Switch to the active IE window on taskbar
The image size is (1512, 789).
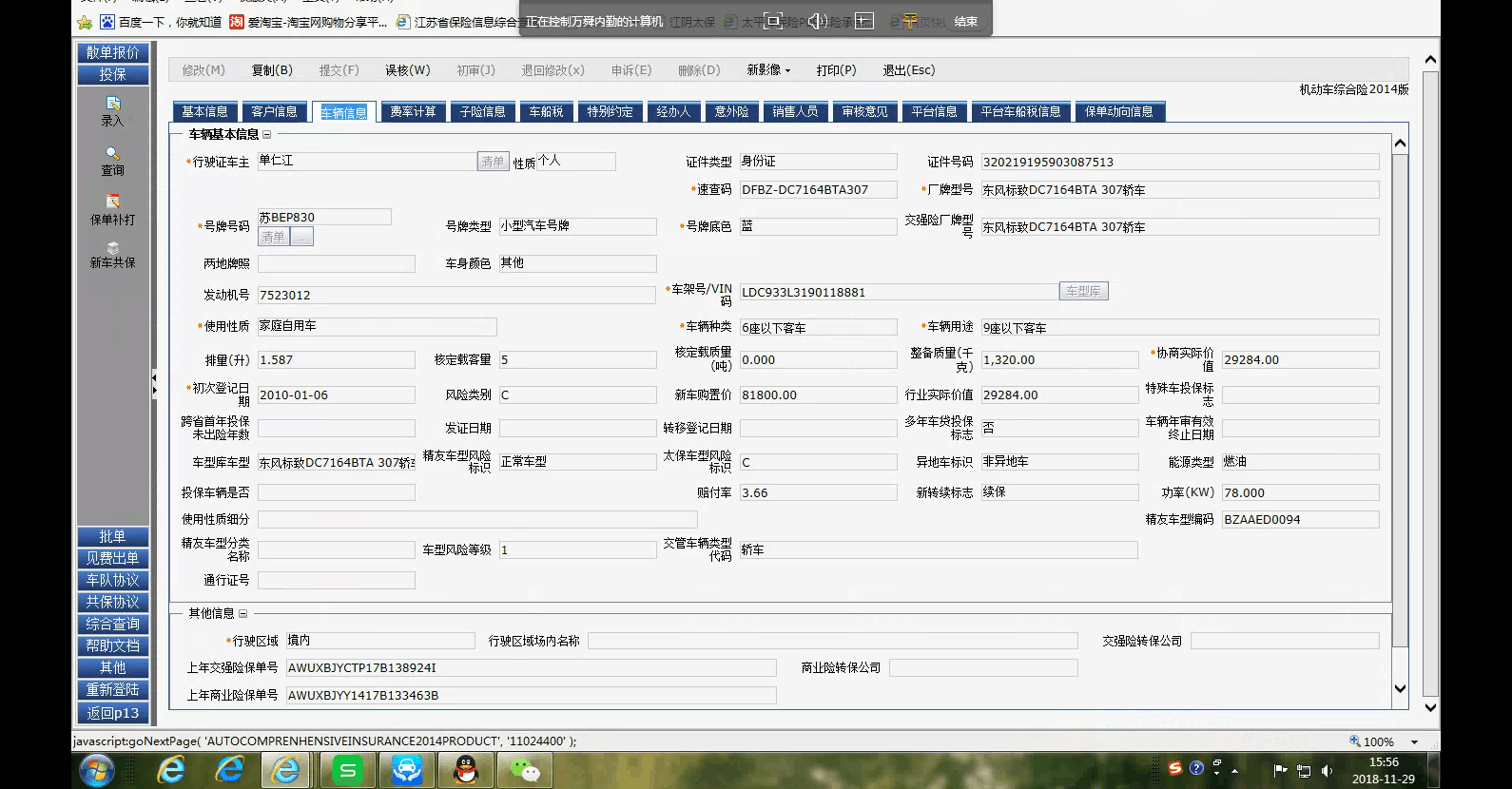(x=285, y=770)
